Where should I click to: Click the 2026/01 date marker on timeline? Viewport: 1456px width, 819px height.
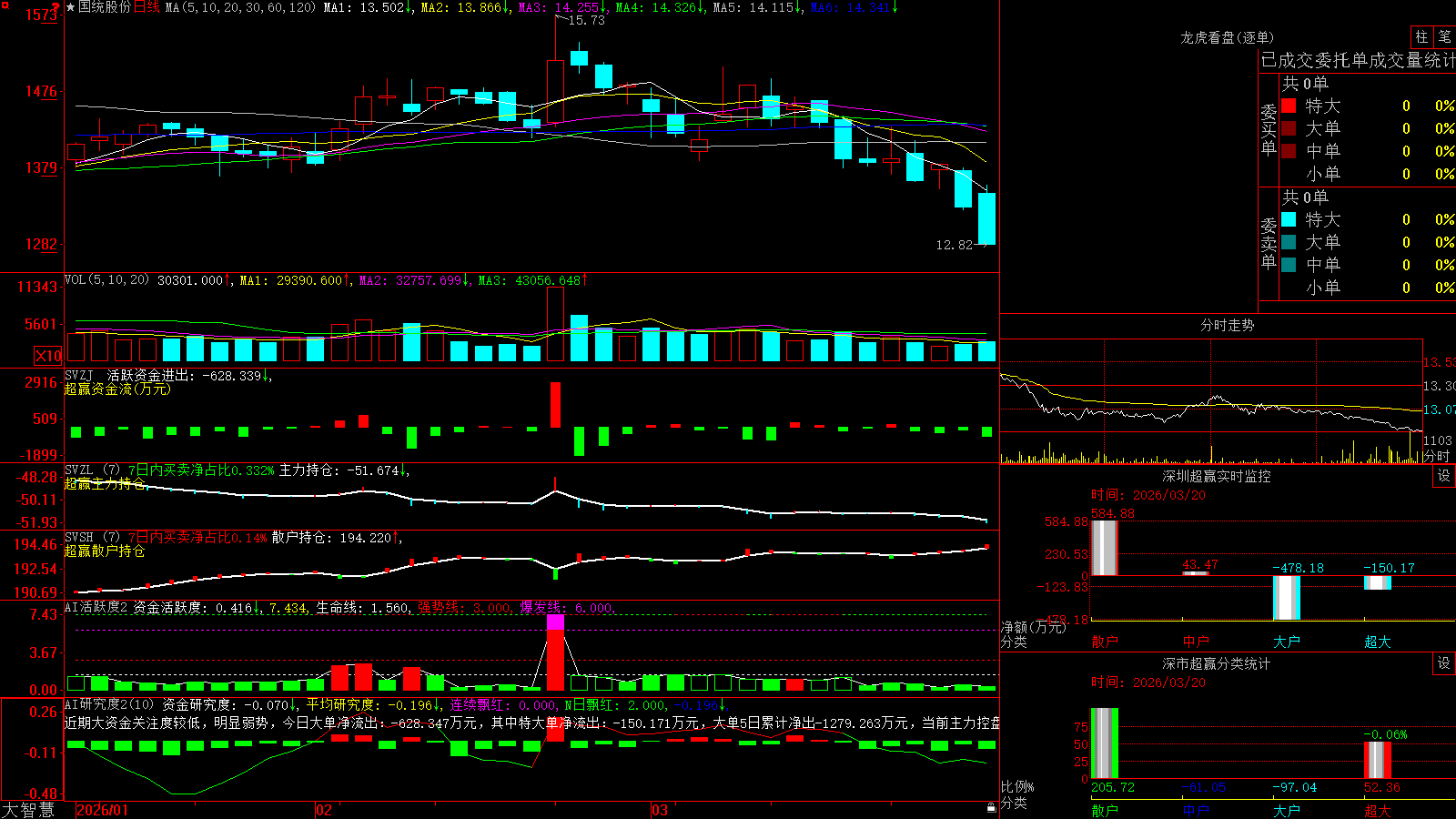[102, 810]
